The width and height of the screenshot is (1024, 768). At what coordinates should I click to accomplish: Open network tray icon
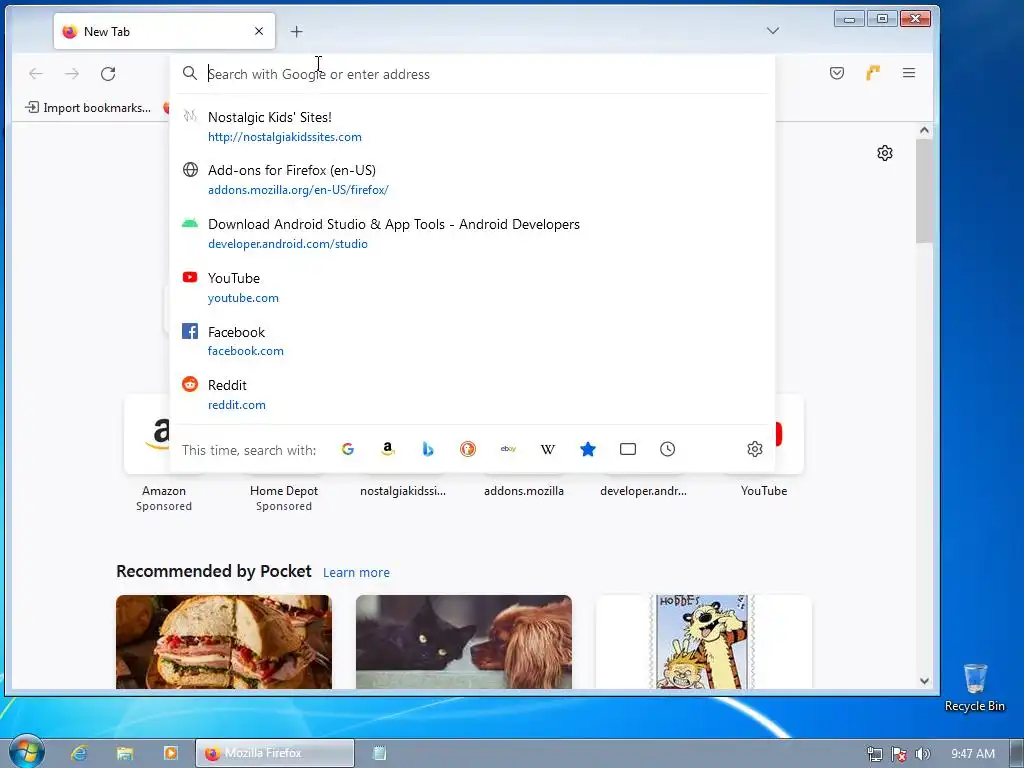874,754
